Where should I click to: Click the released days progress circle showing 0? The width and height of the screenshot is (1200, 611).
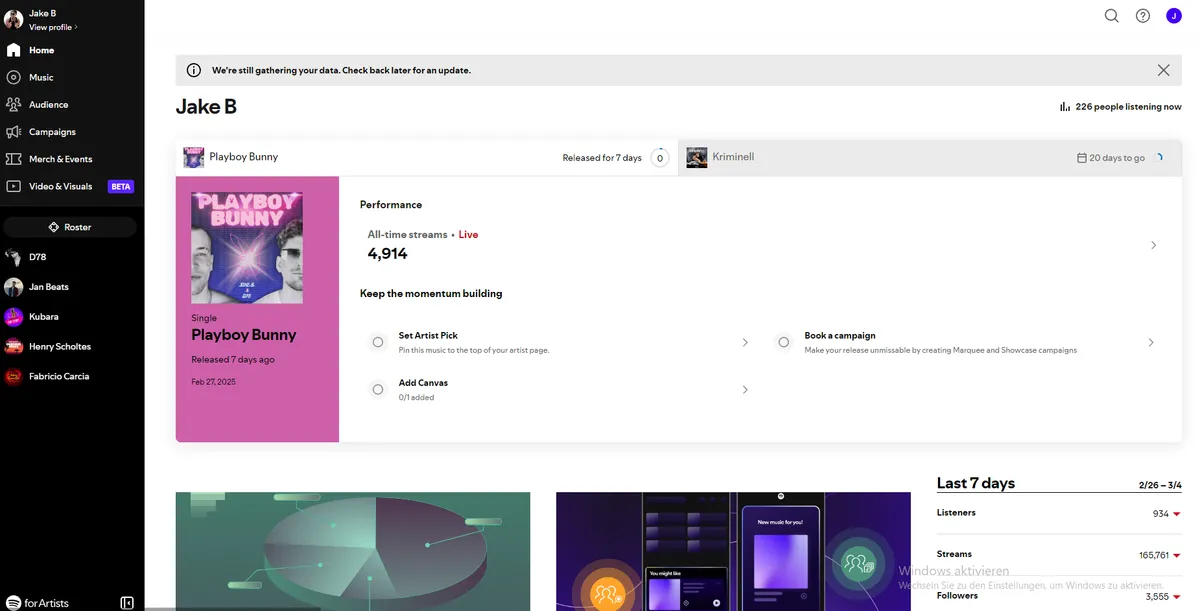[659, 157]
